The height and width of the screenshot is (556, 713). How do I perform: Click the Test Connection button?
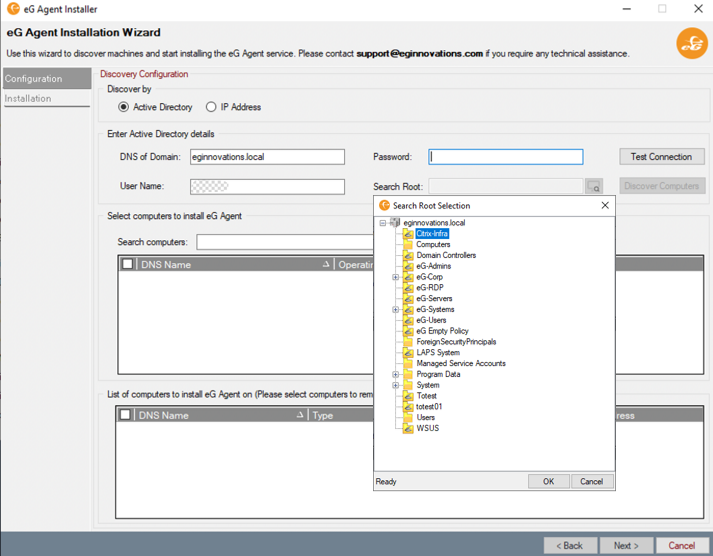point(662,156)
